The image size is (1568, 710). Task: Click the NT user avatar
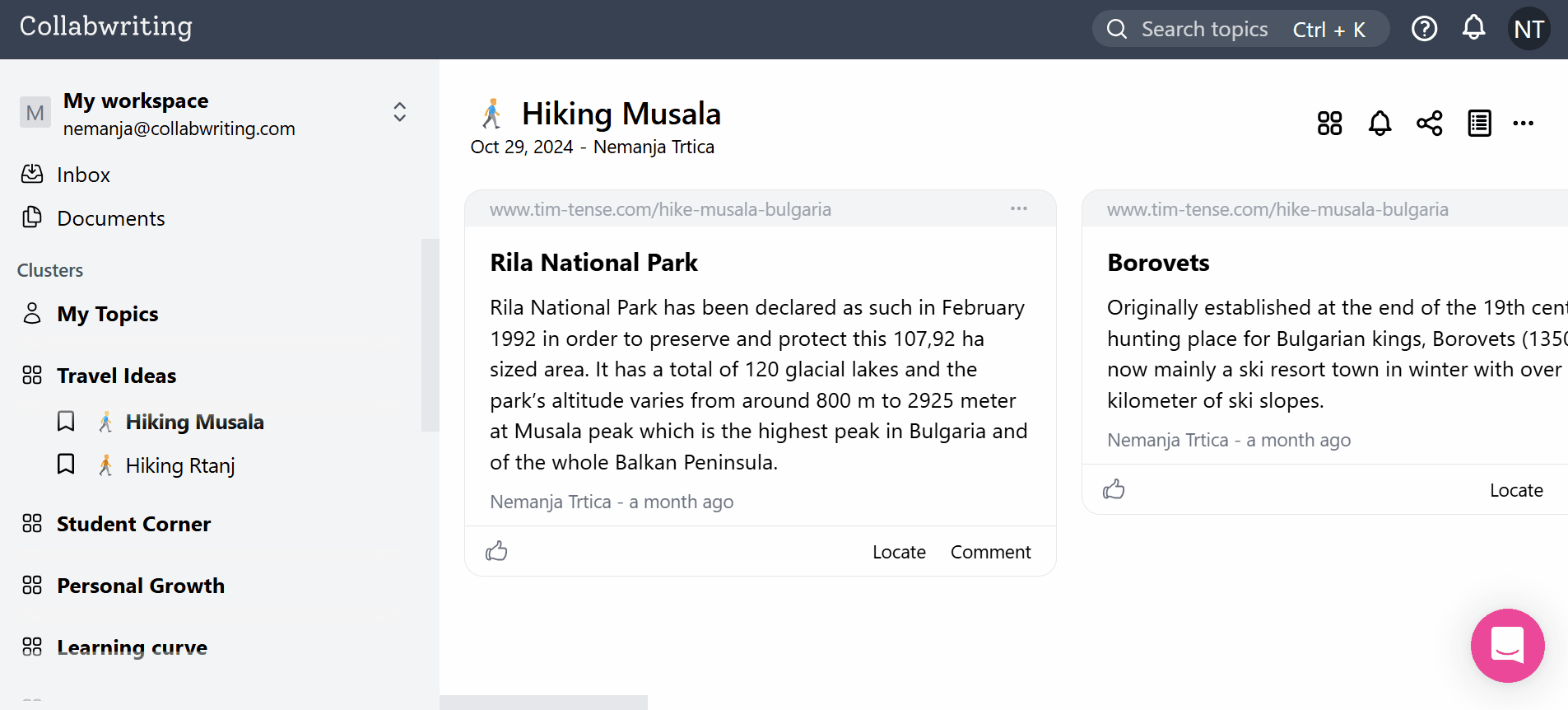1528,29
